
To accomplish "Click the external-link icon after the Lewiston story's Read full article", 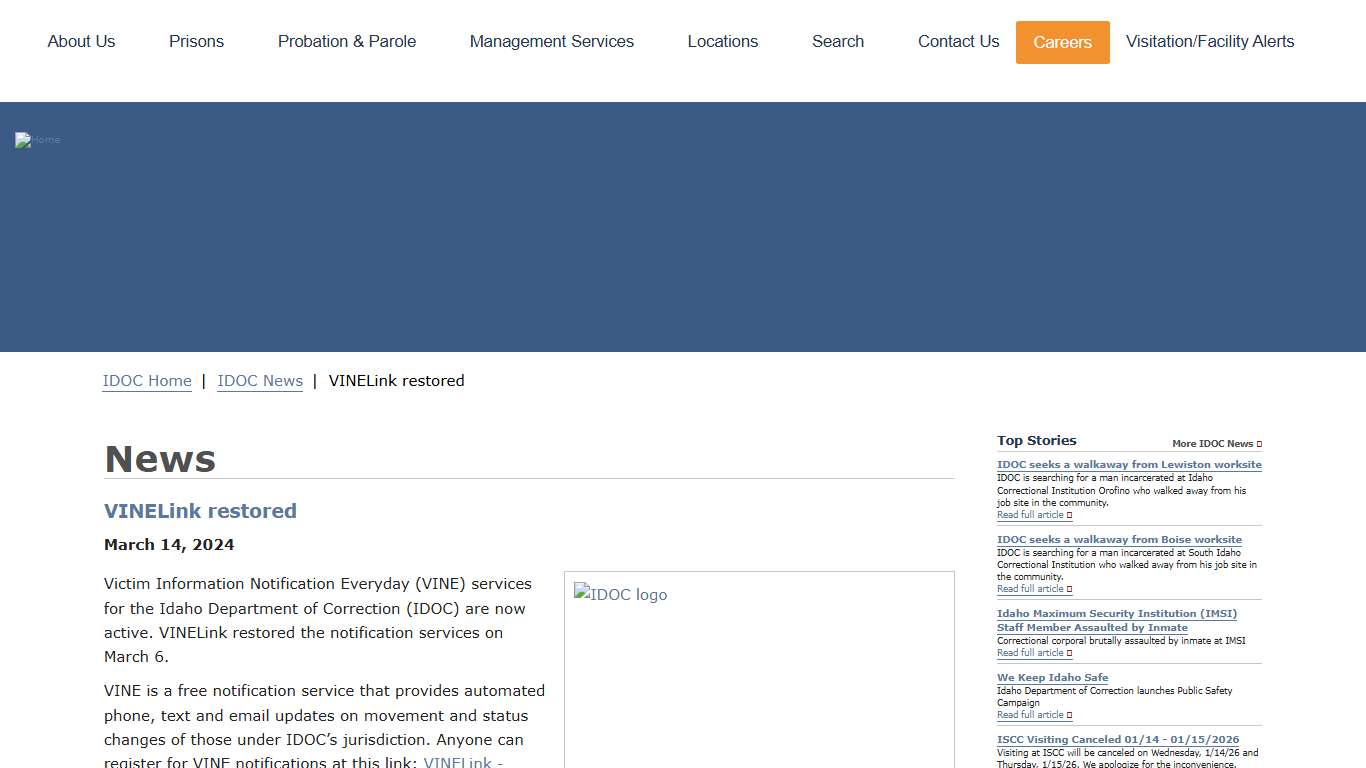I will point(1069,514).
